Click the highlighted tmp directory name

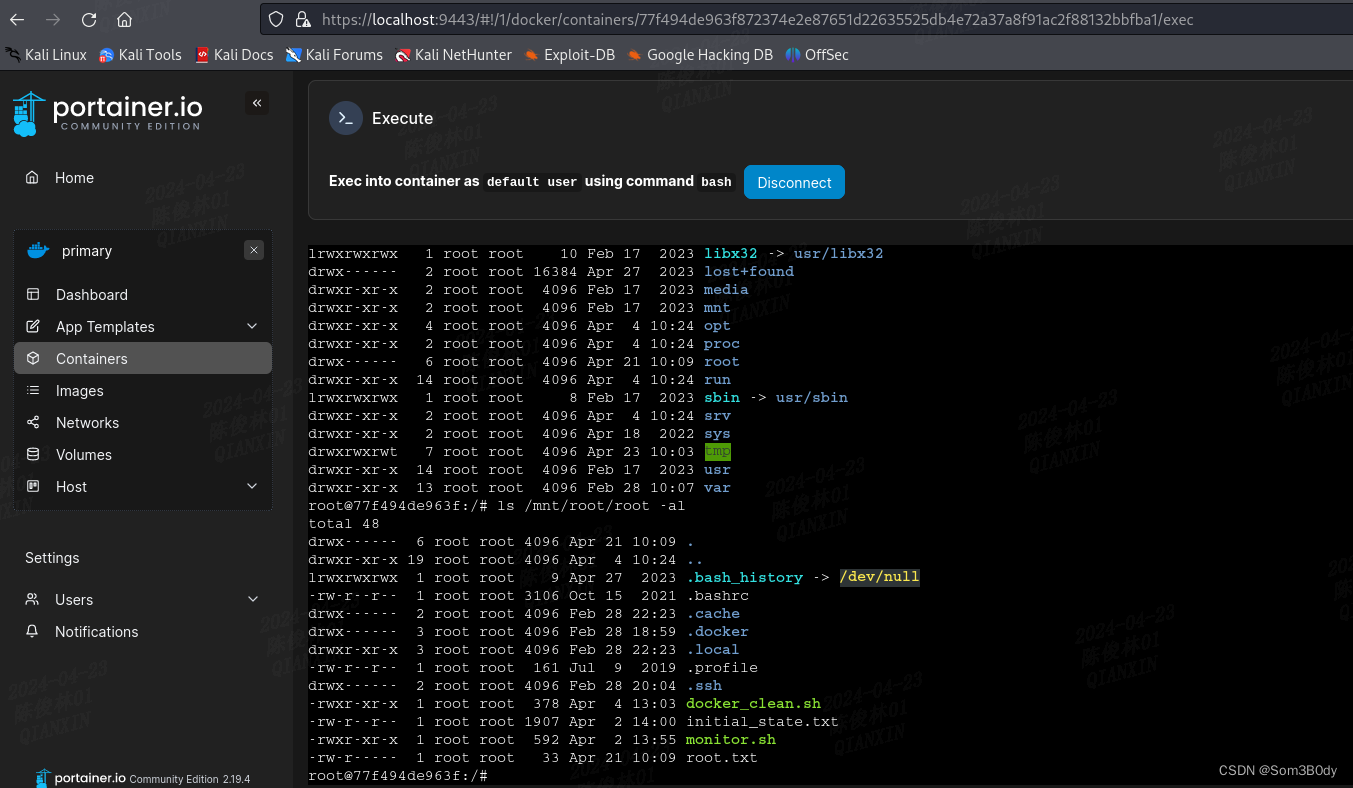tap(717, 451)
